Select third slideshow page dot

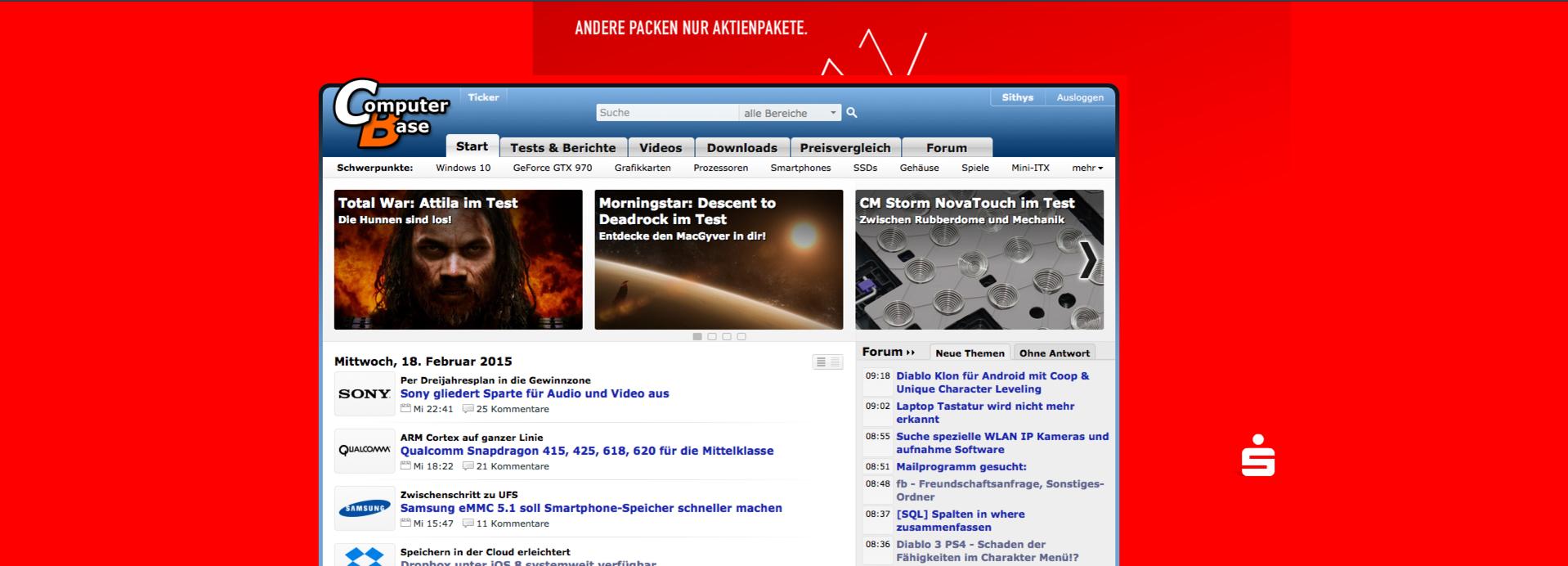click(x=727, y=336)
